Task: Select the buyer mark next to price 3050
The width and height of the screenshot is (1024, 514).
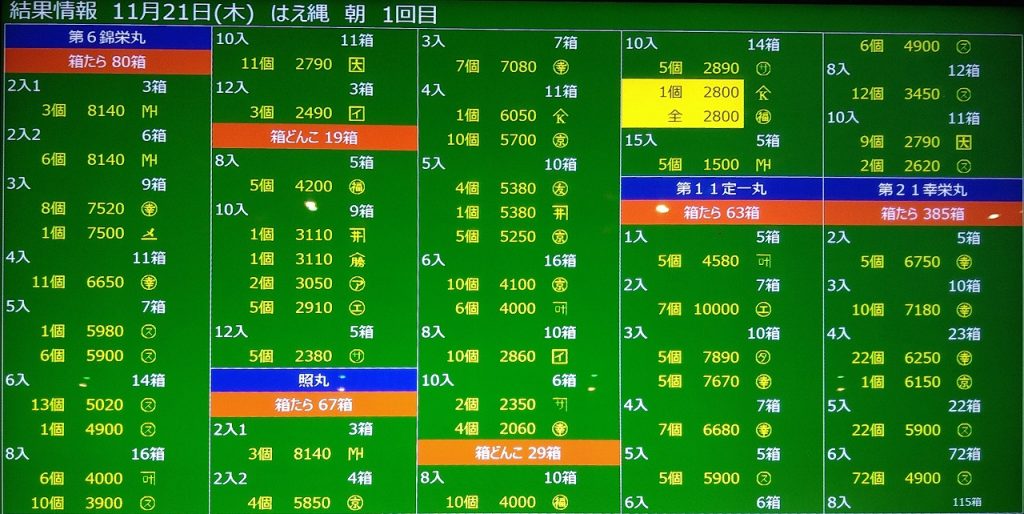Action: pyautogui.click(x=357, y=283)
